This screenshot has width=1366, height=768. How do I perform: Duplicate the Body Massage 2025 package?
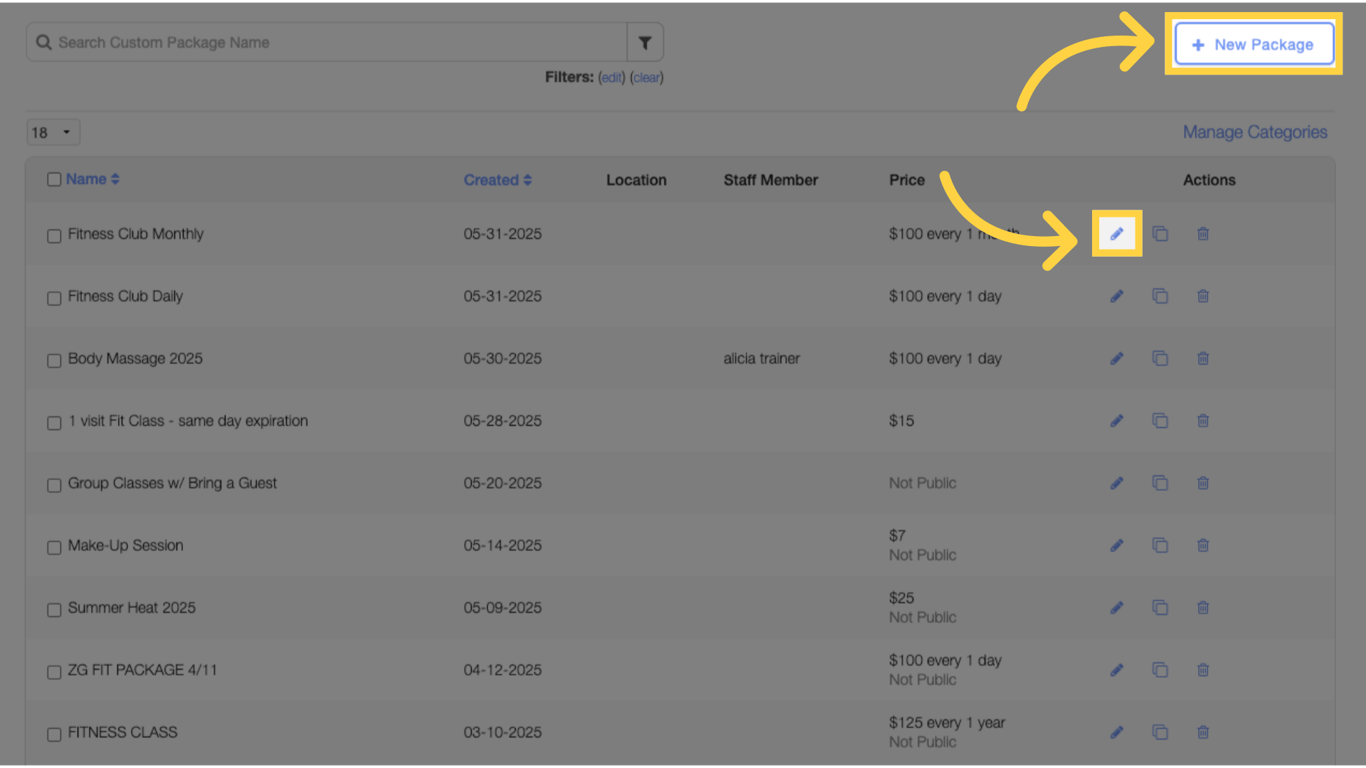(x=1160, y=358)
